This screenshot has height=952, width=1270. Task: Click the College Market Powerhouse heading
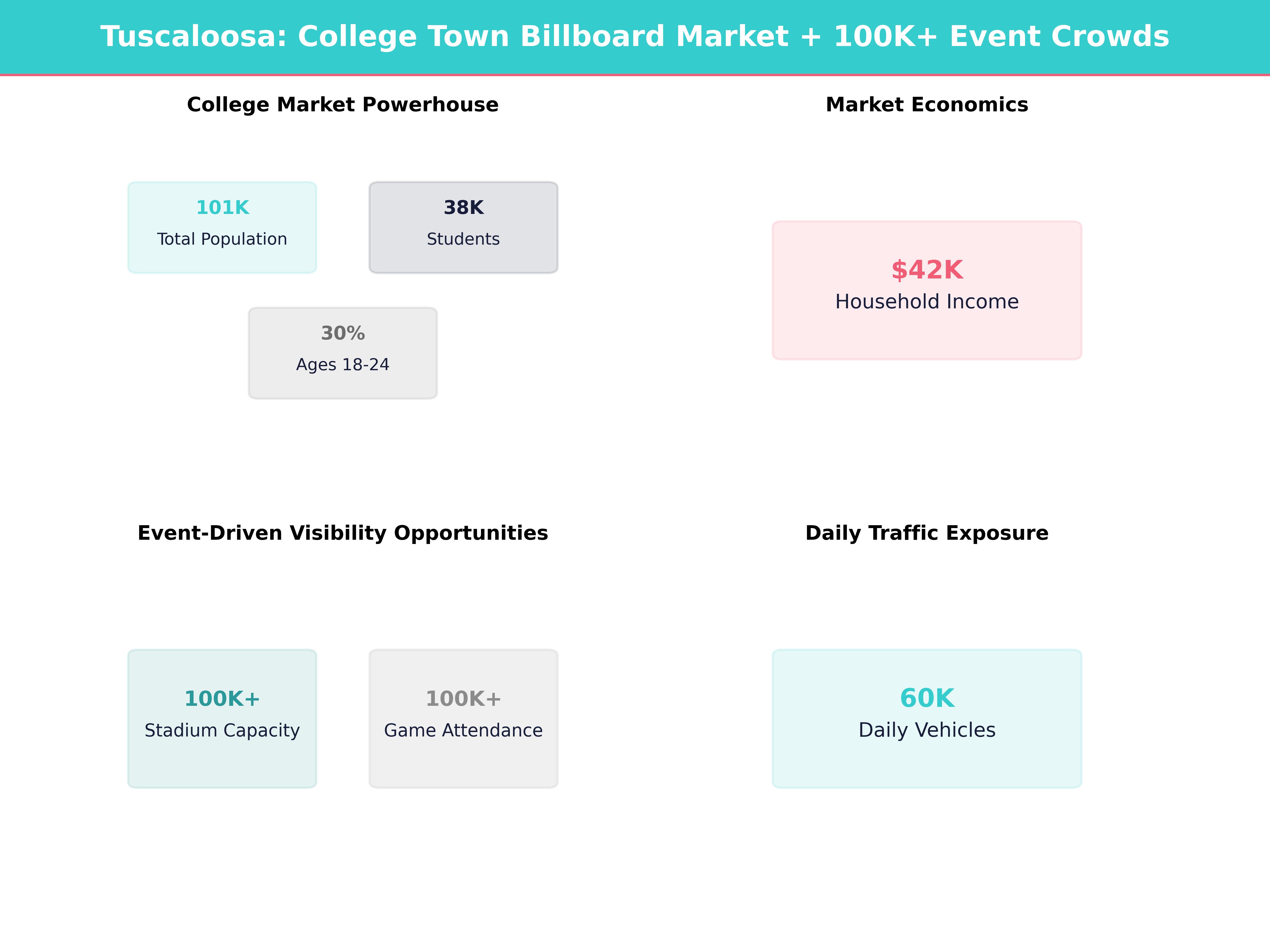[x=342, y=104]
